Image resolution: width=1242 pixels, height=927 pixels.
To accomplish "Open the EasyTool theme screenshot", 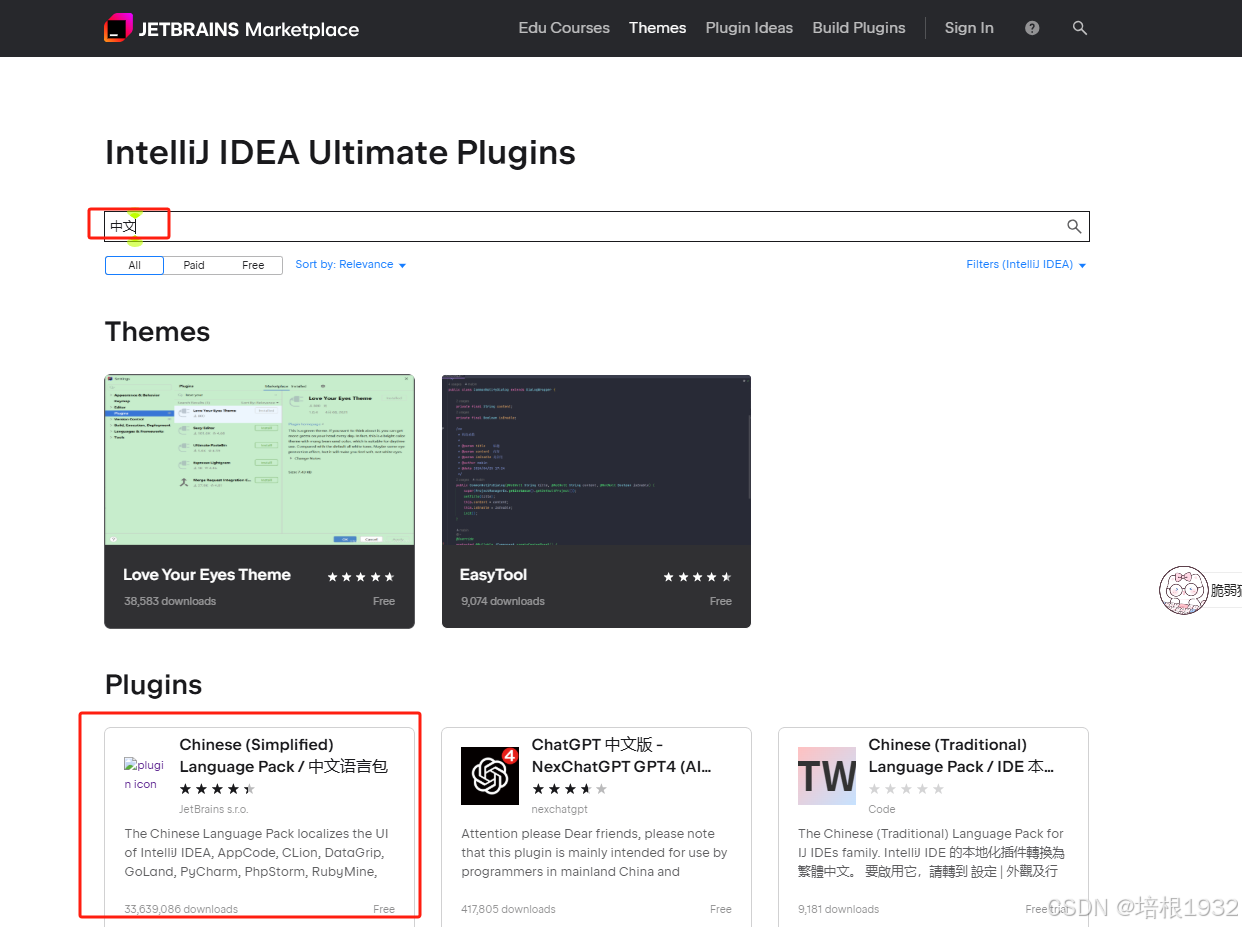I will pyautogui.click(x=596, y=460).
